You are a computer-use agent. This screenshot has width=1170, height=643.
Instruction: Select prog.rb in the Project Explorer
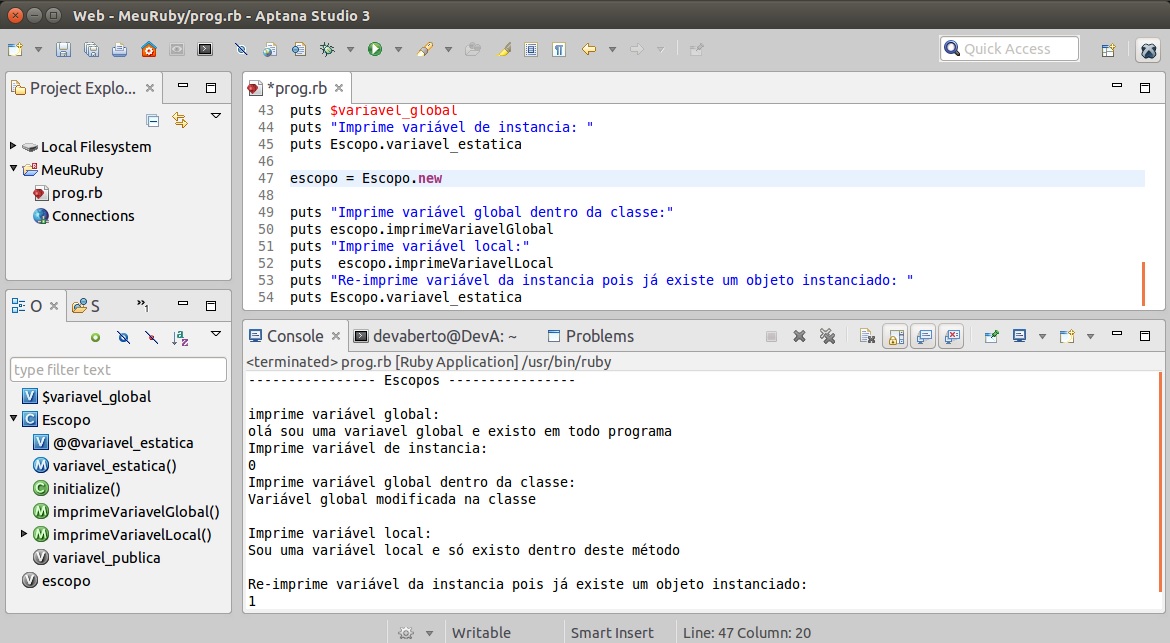[x=76, y=193]
